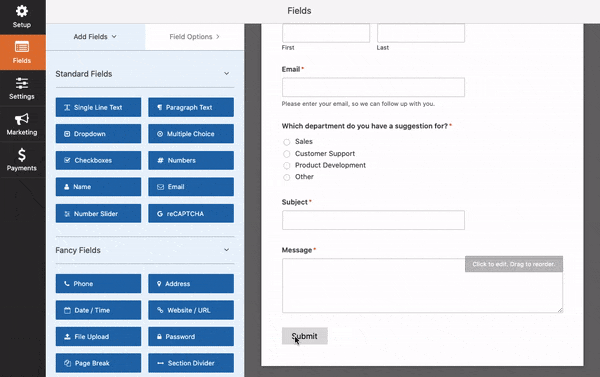Image resolution: width=600 pixels, height=377 pixels.
Task: Click the Message textarea
Action: point(422,286)
